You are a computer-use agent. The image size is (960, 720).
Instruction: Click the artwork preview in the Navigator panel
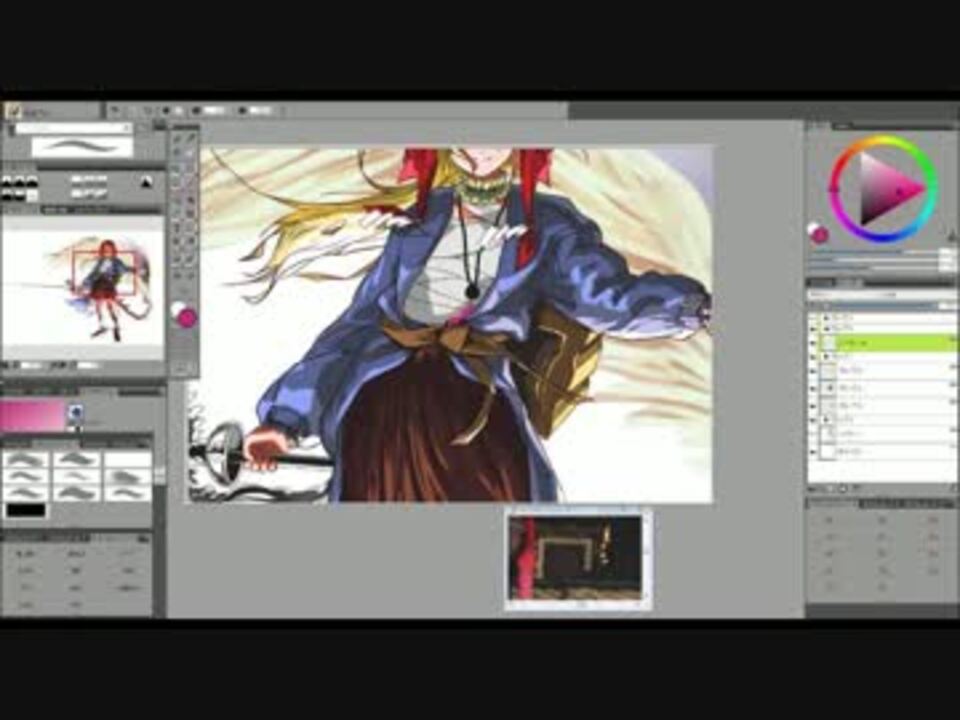click(83, 287)
